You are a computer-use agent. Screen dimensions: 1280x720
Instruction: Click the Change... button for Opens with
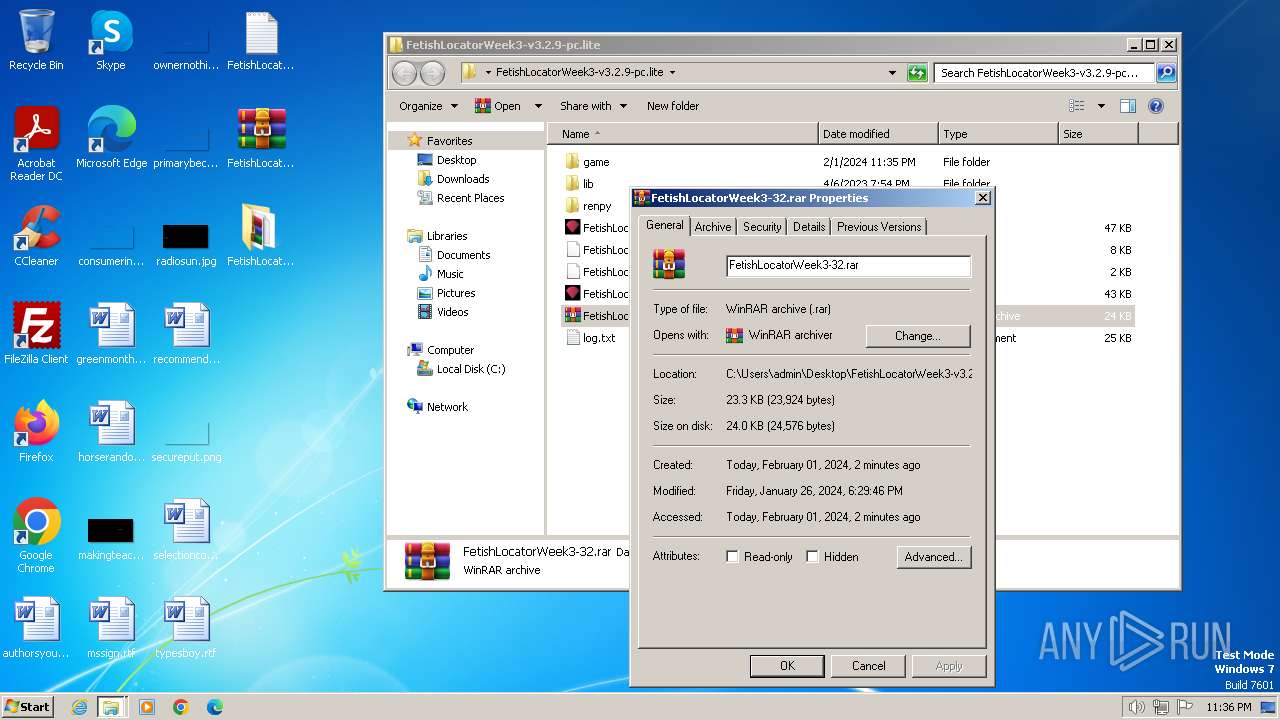[x=918, y=336]
